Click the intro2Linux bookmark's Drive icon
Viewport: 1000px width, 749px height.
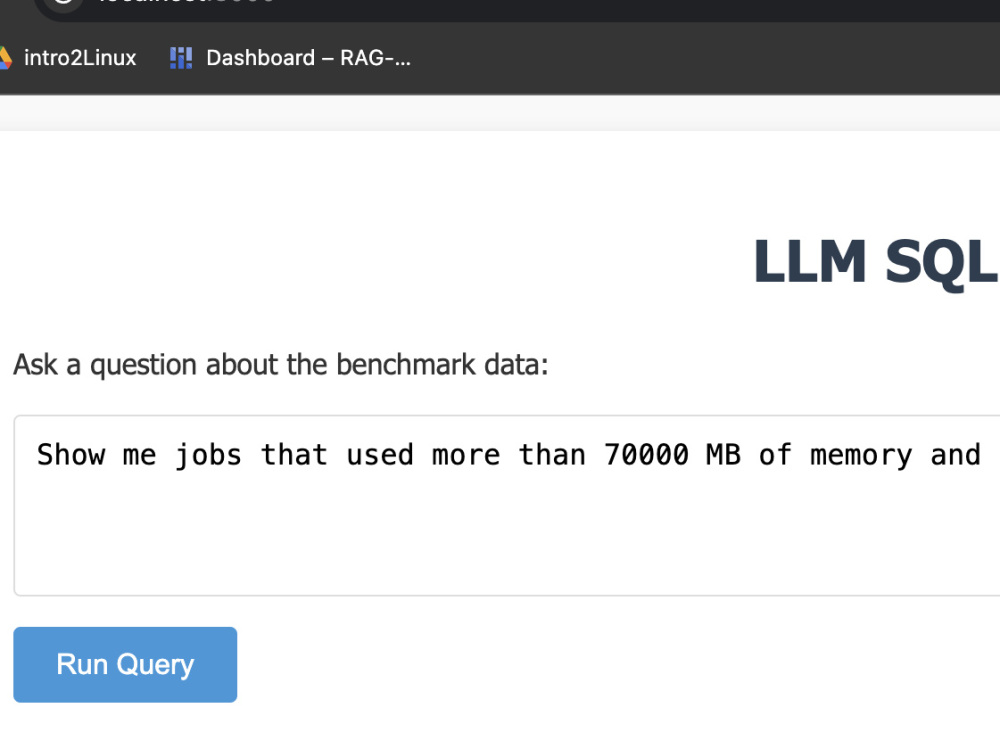(5, 58)
